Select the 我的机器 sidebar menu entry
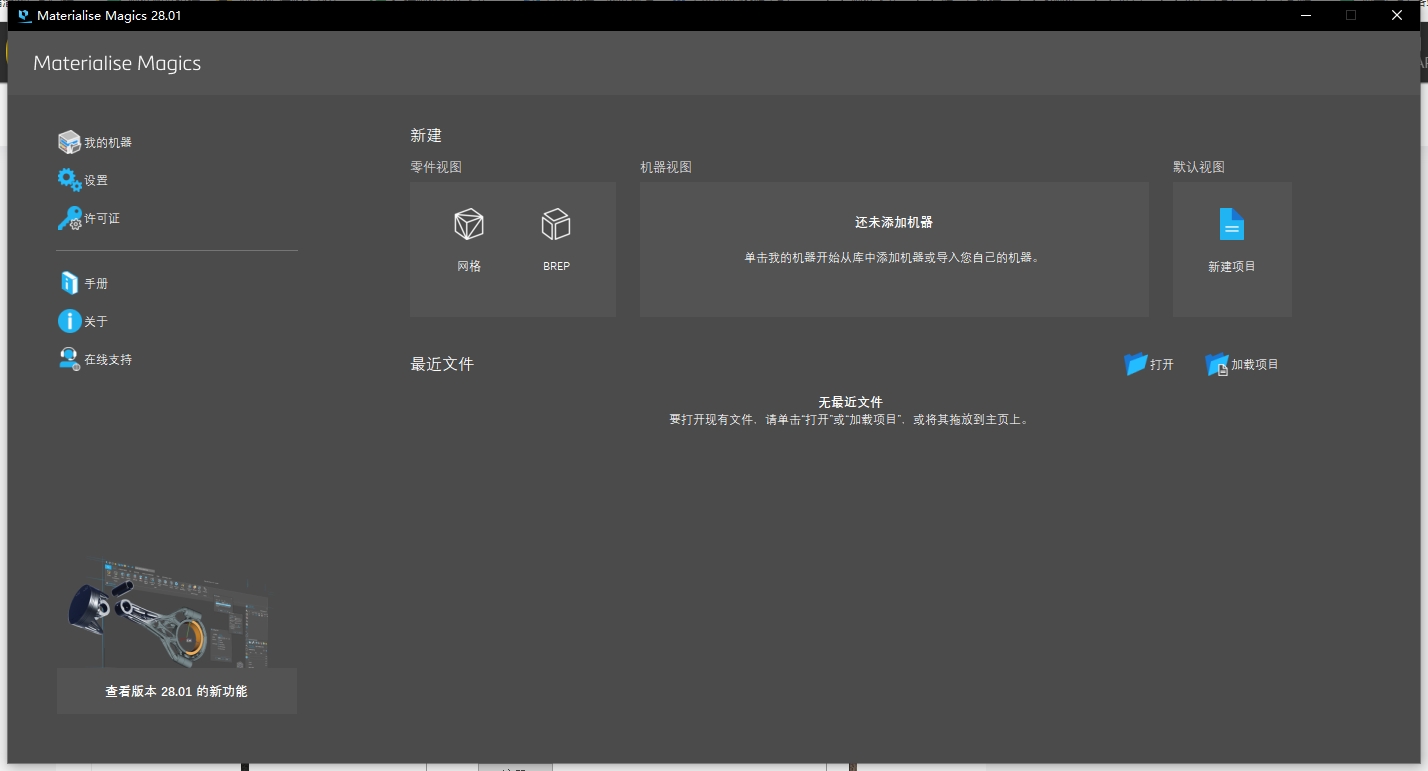This screenshot has height=771, width=1428. (105, 141)
